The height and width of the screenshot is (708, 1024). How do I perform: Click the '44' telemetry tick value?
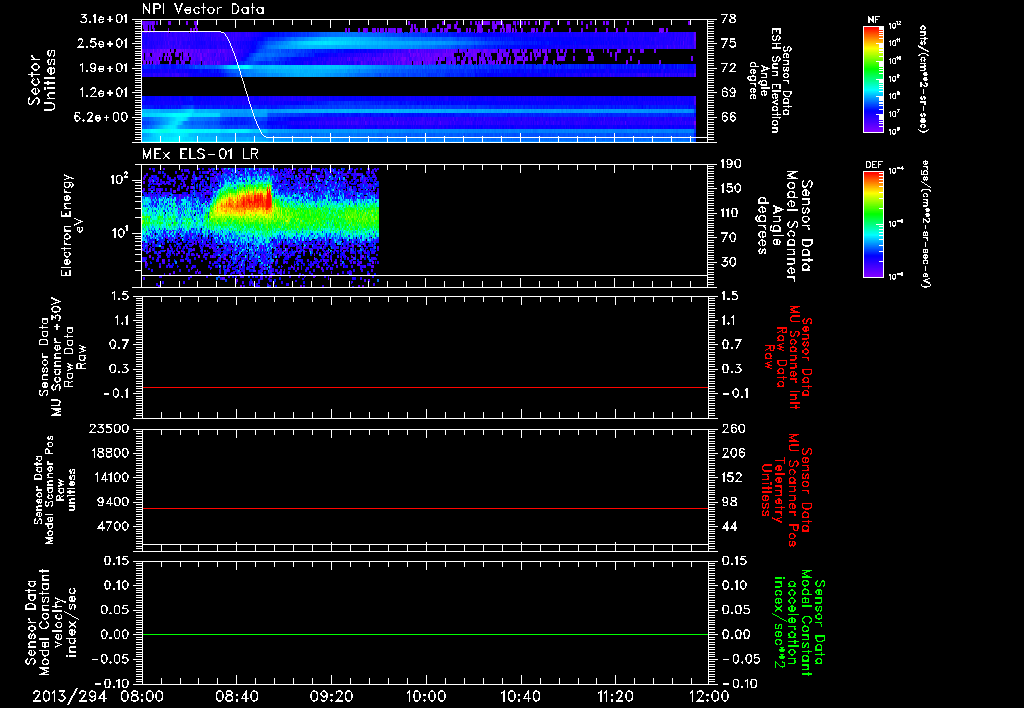coord(729,526)
